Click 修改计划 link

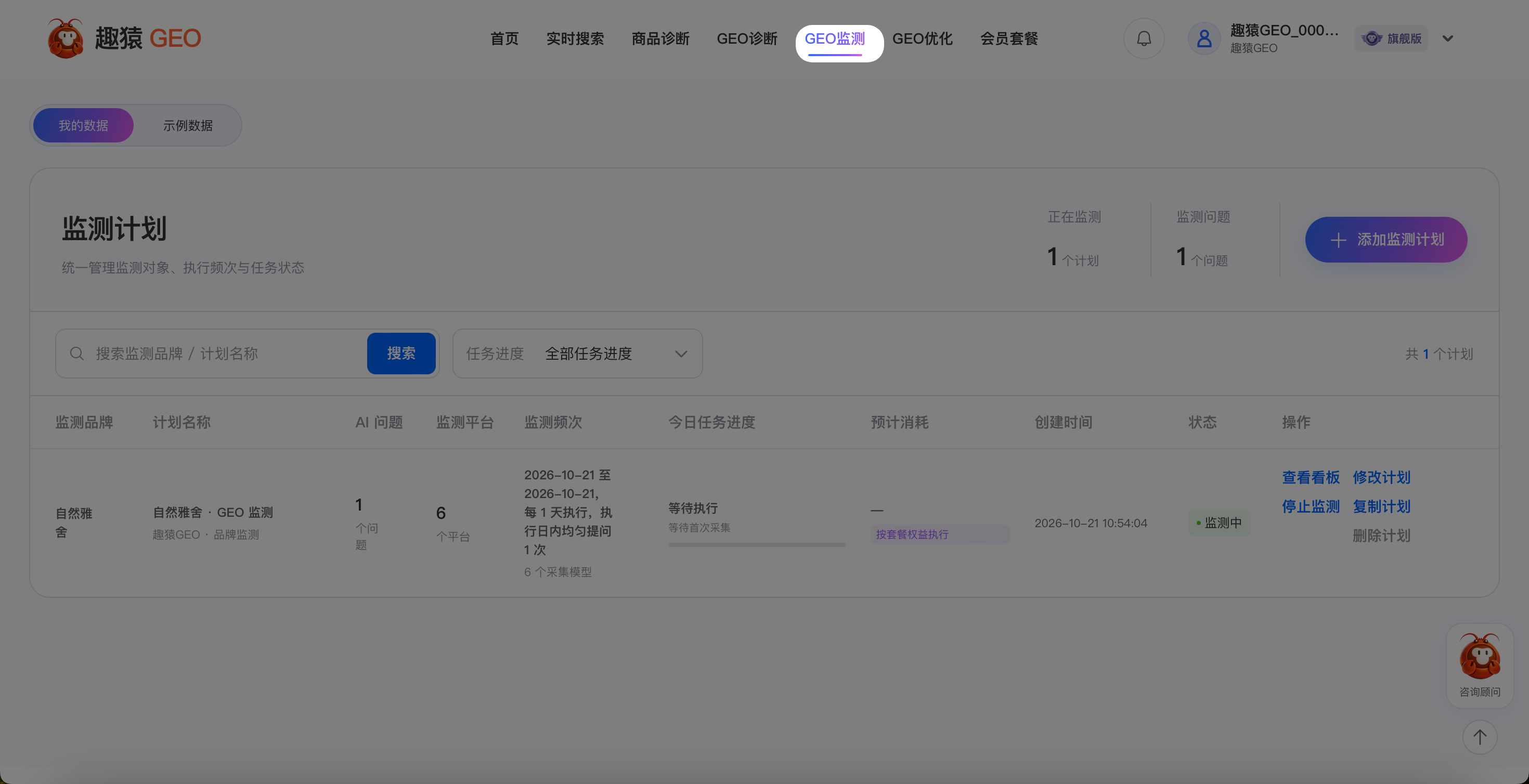coord(1381,477)
